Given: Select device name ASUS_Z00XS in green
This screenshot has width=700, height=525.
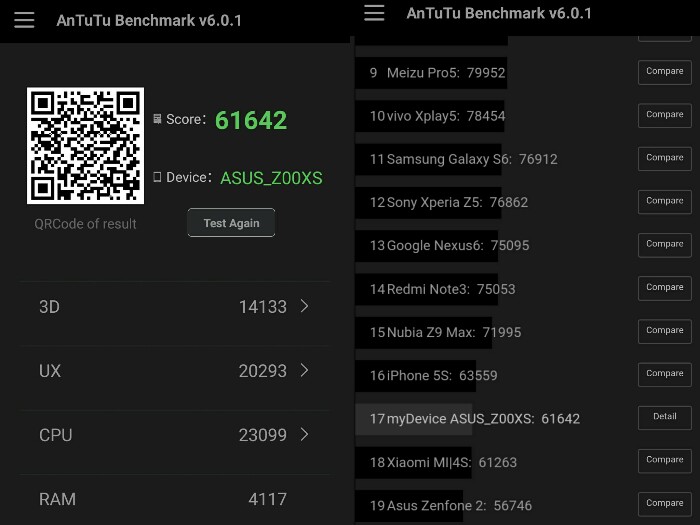Looking at the screenshot, I should tap(271, 178).
